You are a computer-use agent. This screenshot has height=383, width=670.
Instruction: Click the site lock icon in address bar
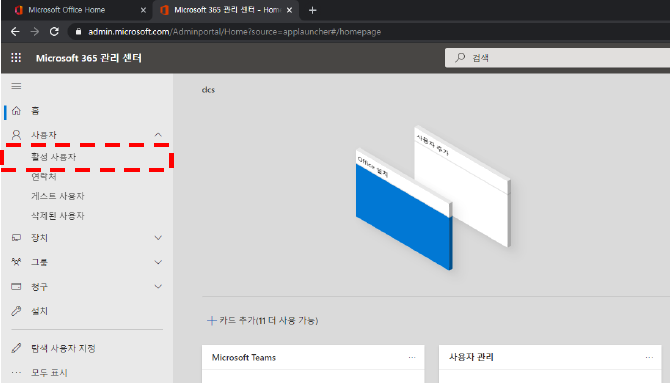click(x=78, y=32)
